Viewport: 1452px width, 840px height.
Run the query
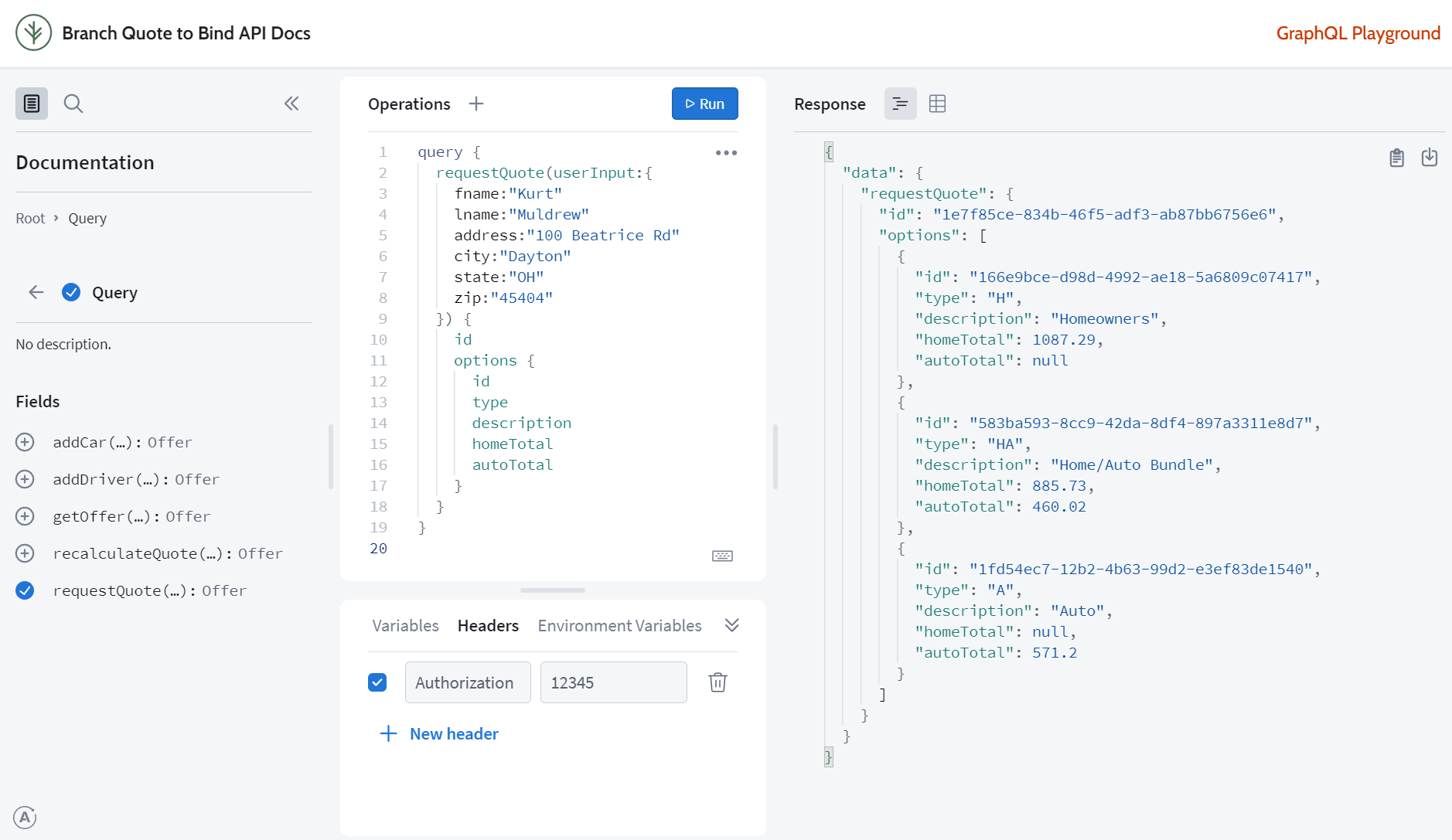704,104
